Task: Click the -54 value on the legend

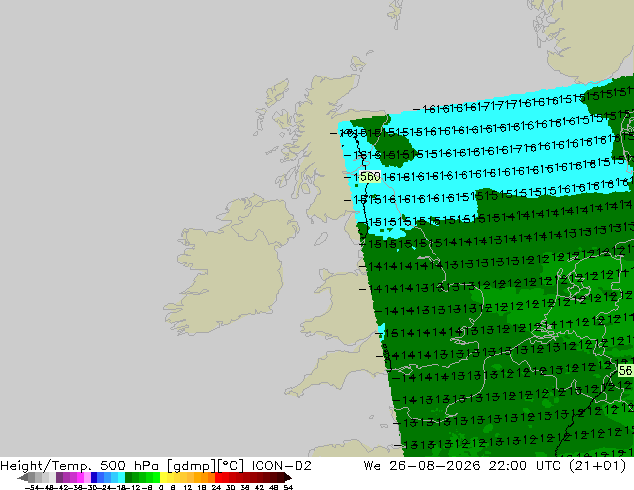Action: (x=32, y=487)
